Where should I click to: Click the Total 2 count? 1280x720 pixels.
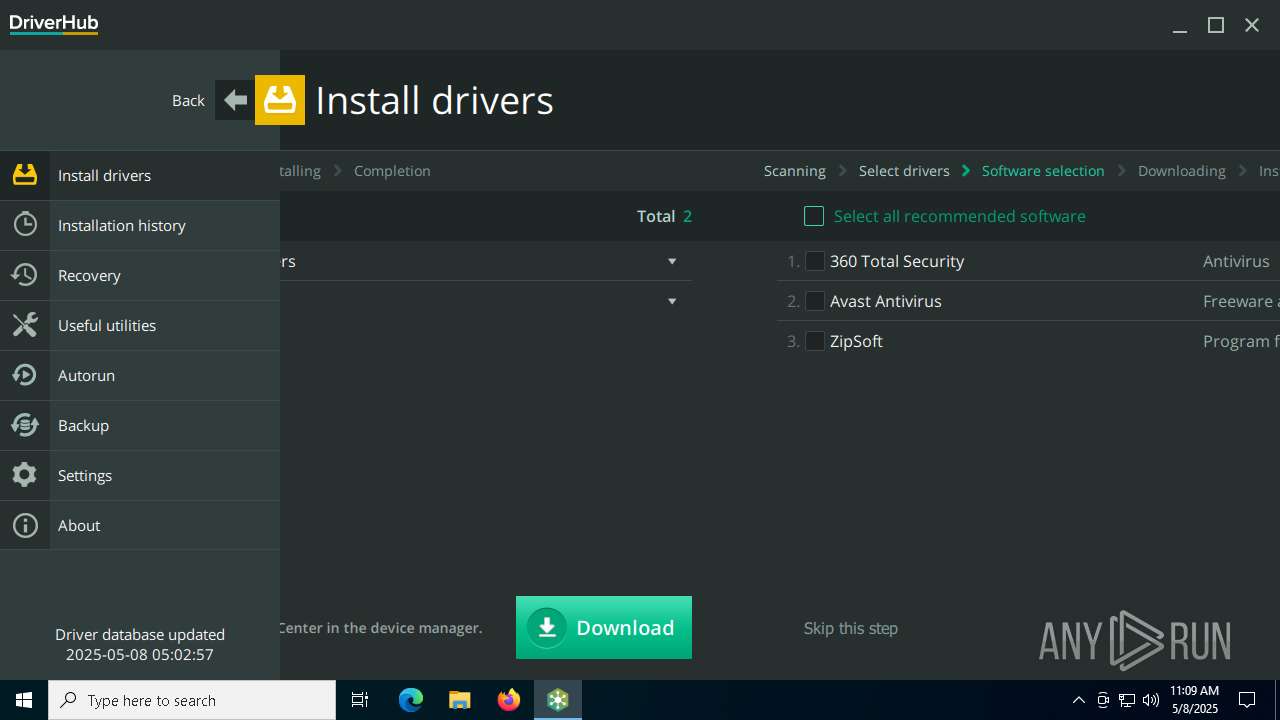point(664,216)
